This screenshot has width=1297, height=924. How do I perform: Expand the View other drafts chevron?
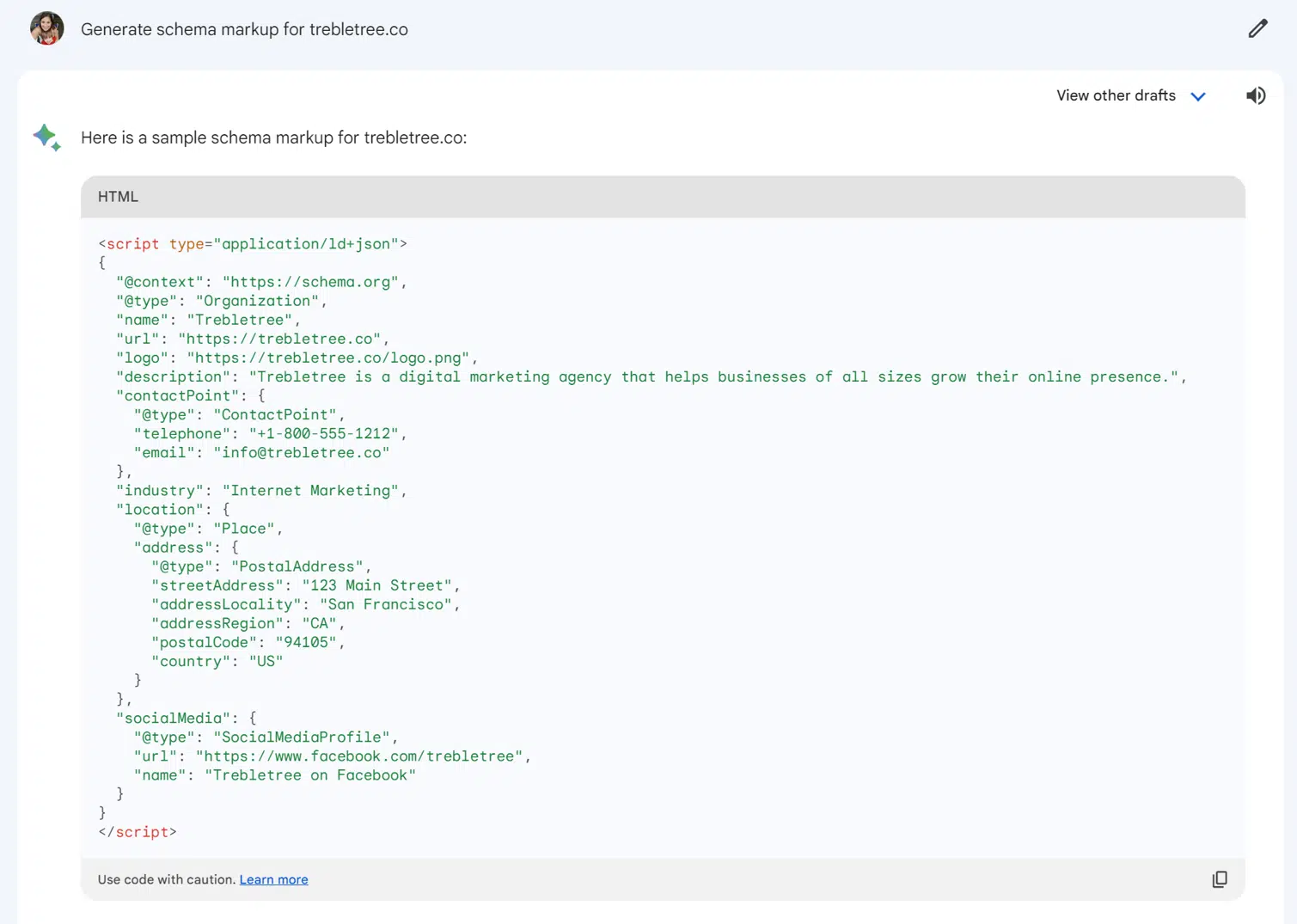coord(1198,96)
